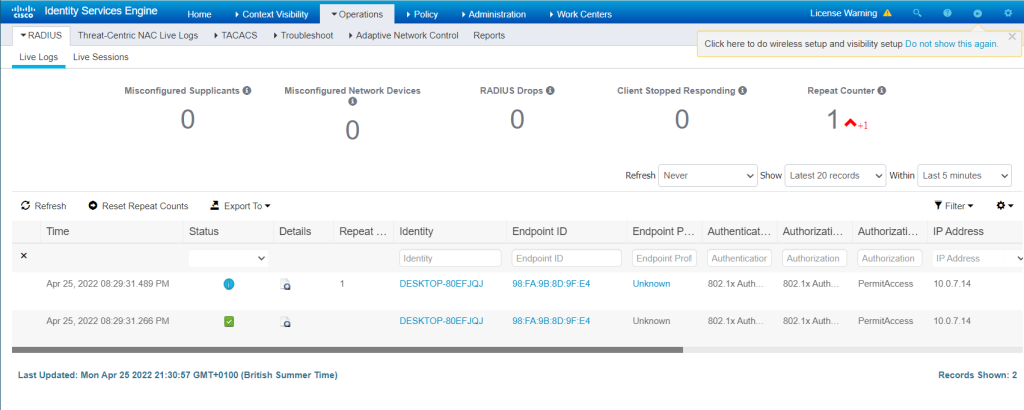Click green check status icon for 08:29:31.266 row

(229, 321)
